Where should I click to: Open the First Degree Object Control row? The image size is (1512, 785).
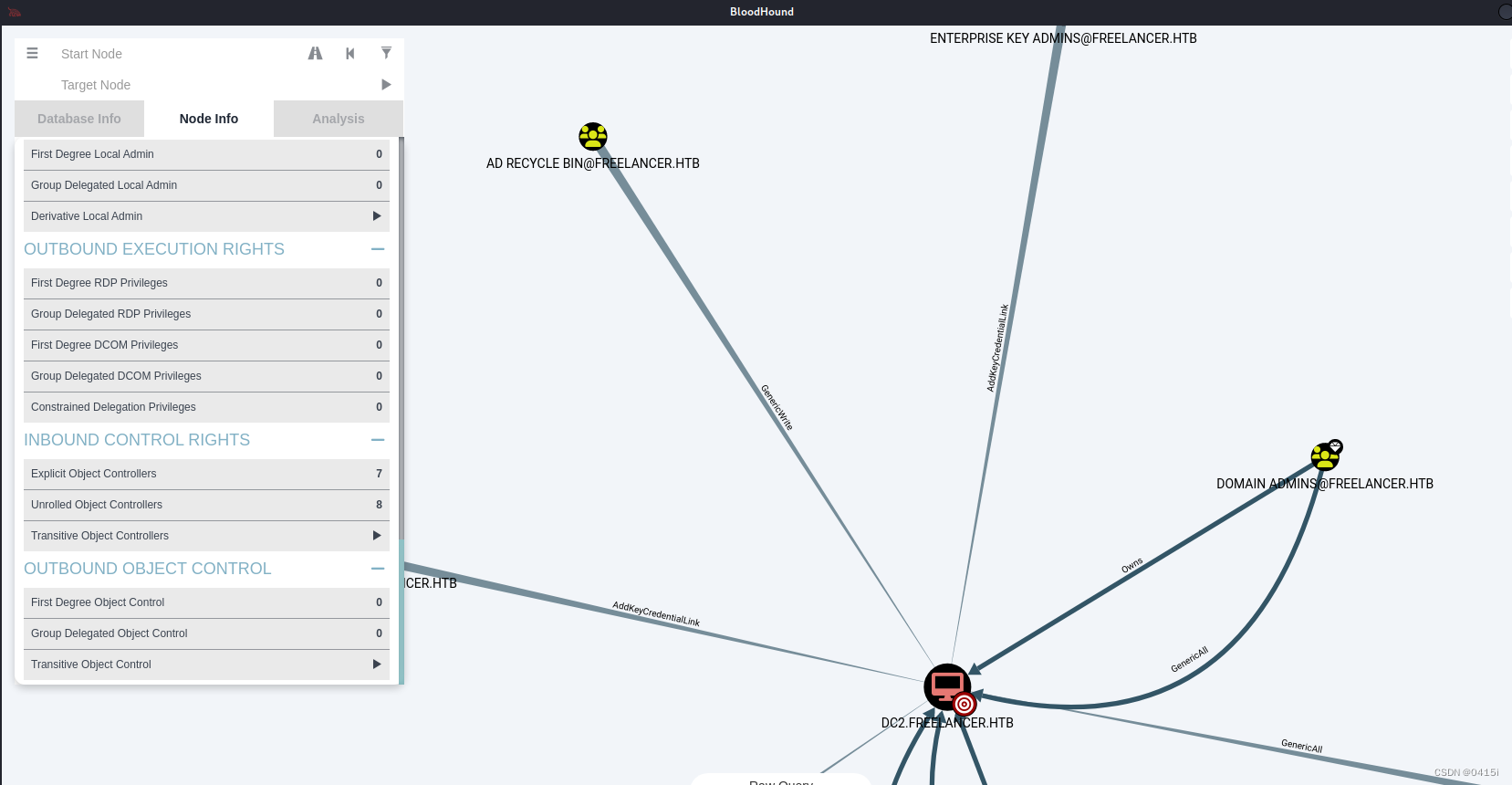pyautogui.click(x=206, y=602)
